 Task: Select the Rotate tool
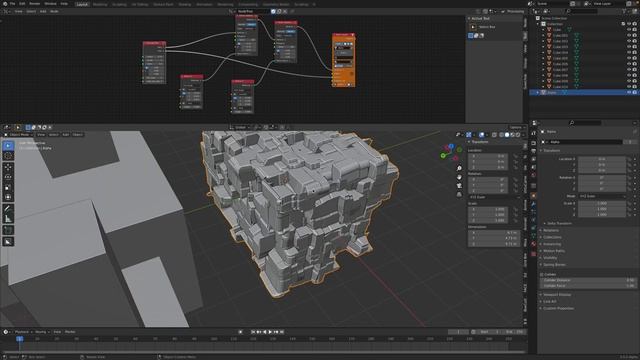coord(8,177)
